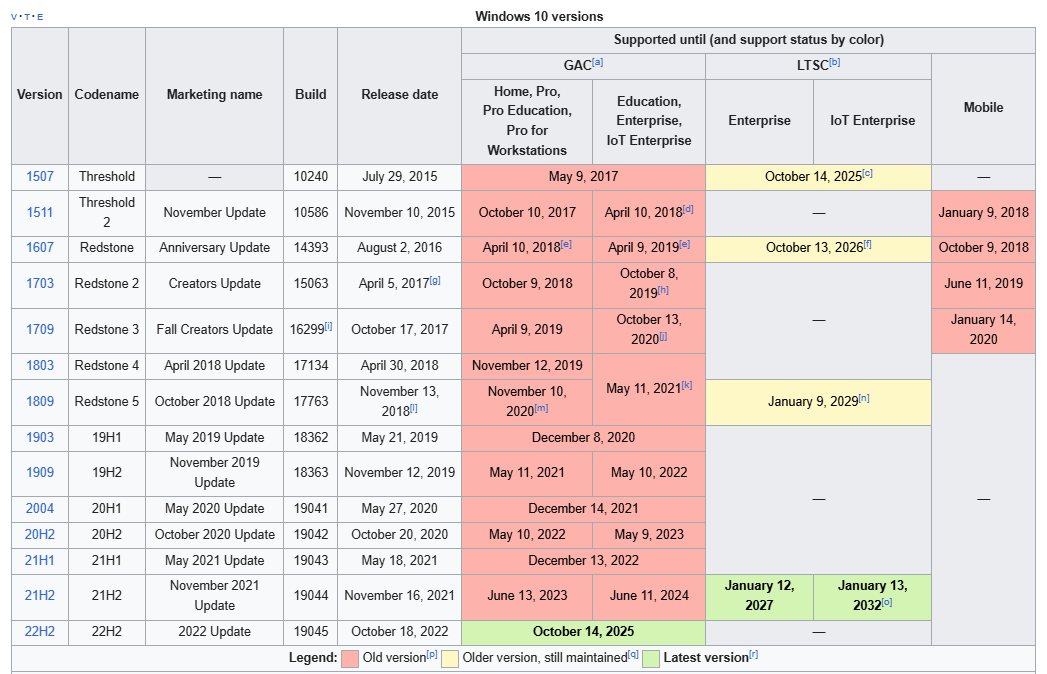1047x674 pixels.
Task: Open footnote [l] after November 13, 2018
Action: [413, 408]
